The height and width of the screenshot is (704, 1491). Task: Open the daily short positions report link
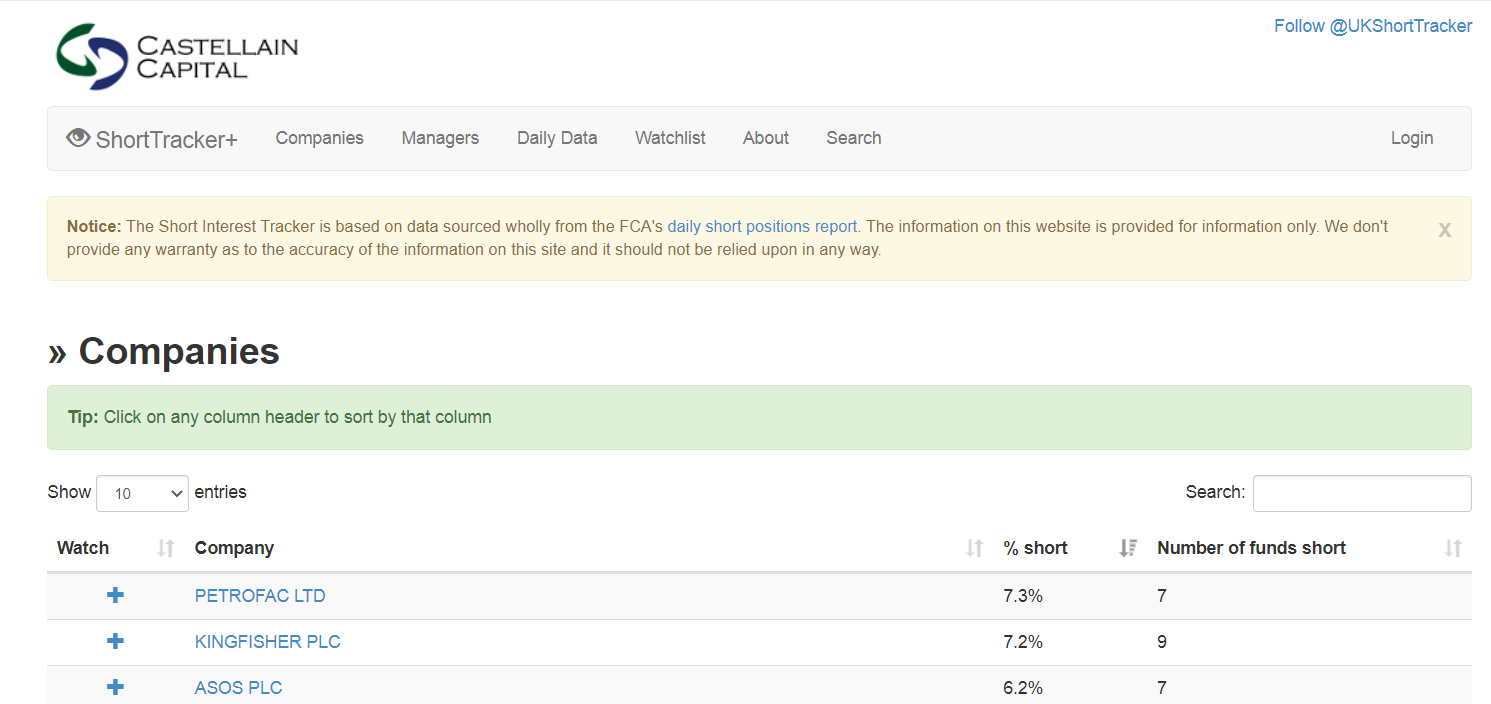pyautogui.click(x=763, y=227)
